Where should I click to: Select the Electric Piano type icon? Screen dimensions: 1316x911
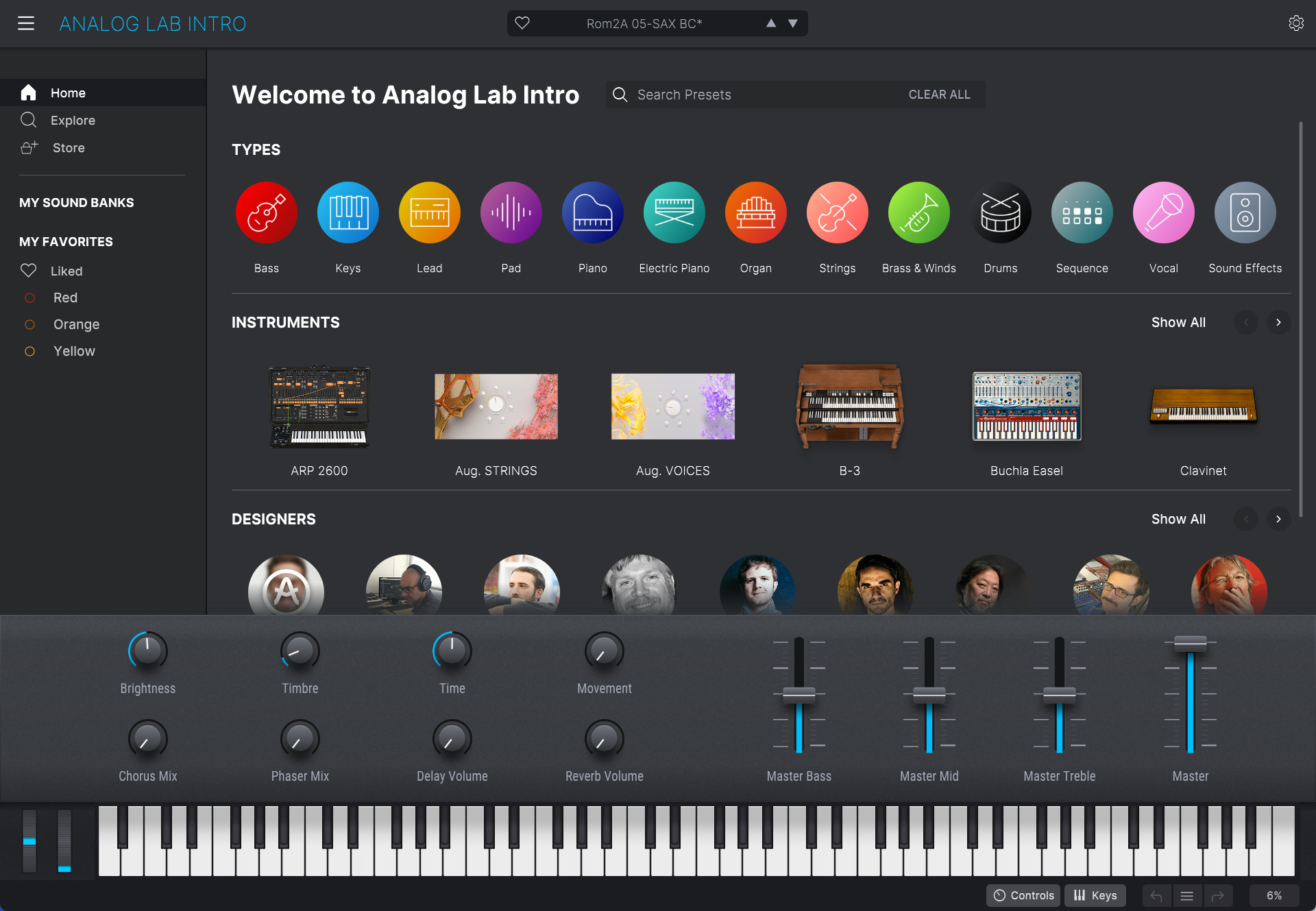click(x=674, y=212)
